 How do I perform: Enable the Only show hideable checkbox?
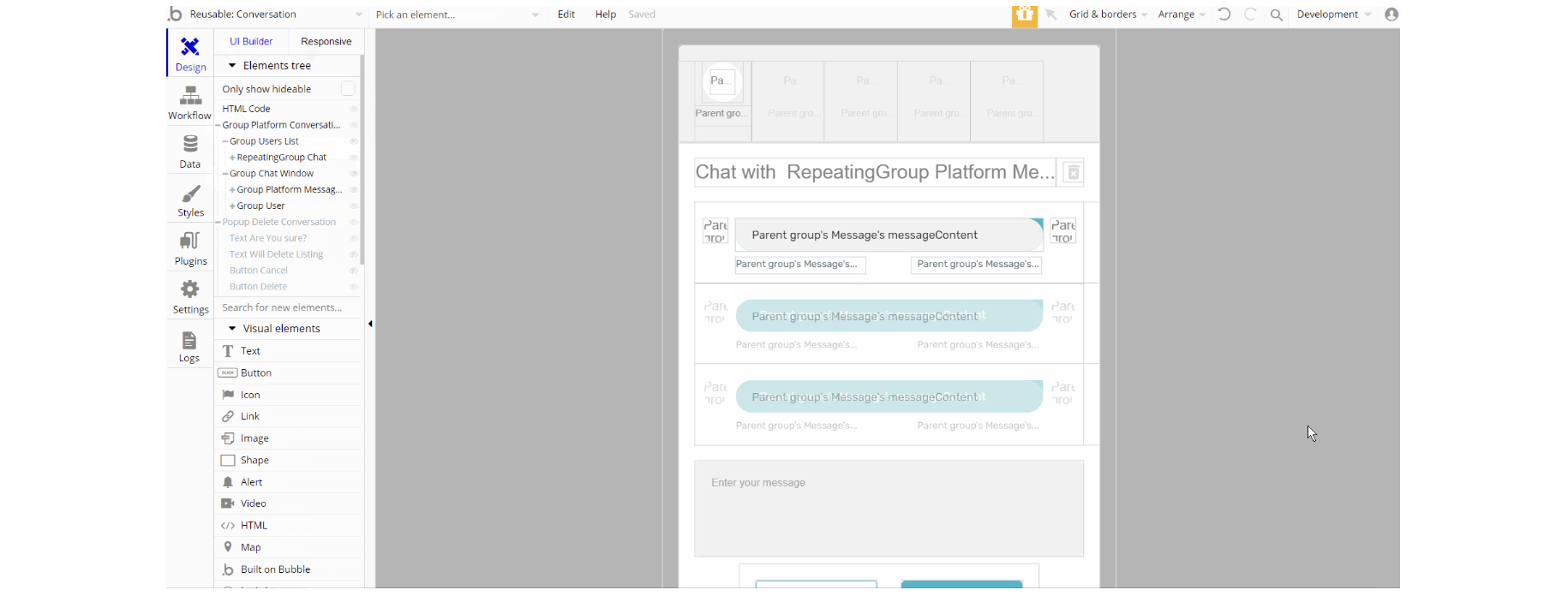click(348, 89)
